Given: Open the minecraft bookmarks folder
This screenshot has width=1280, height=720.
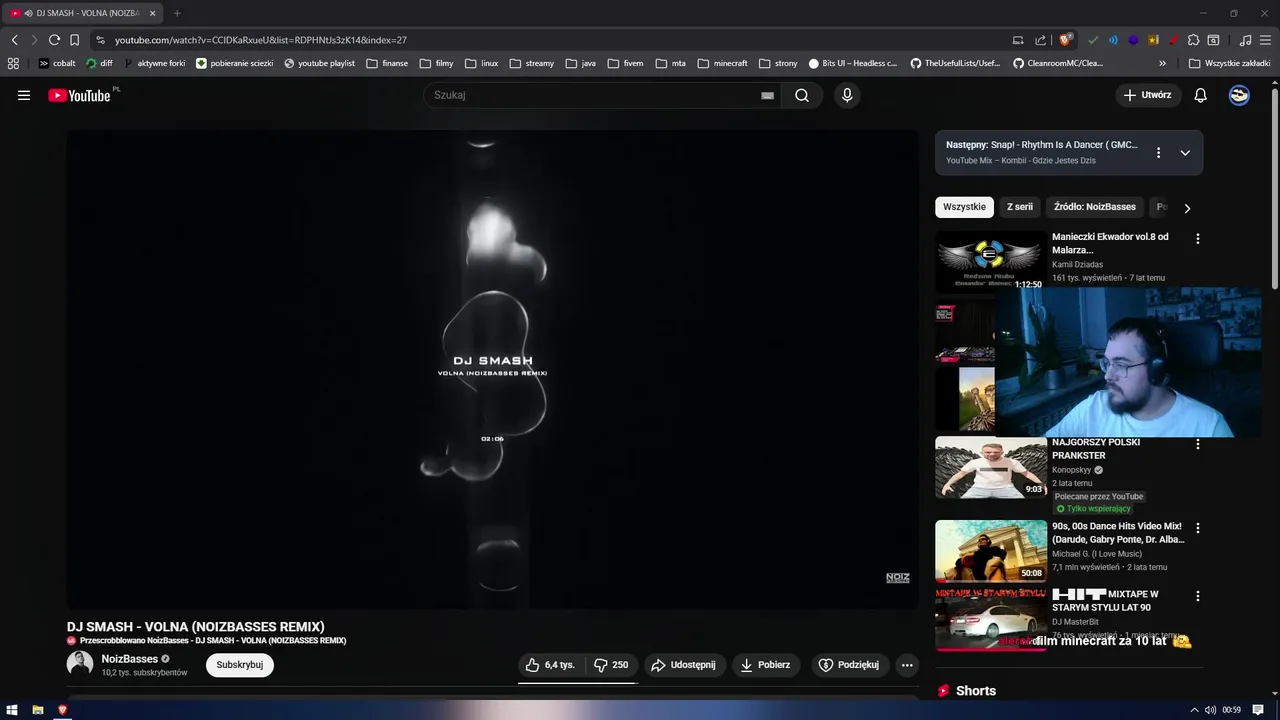Looking at the screenshot, I should [x=722, y=63].
